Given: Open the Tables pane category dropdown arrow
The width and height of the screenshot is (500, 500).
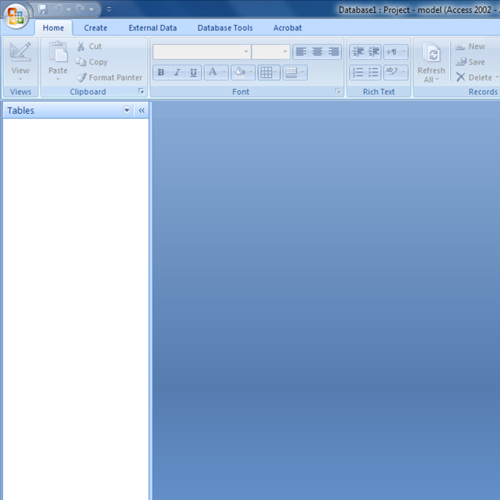Looking at the screenshot, I should click(127, 110).
